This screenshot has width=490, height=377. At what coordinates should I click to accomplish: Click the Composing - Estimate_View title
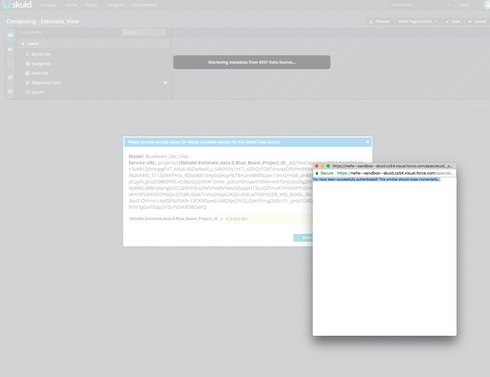point(42,21)
